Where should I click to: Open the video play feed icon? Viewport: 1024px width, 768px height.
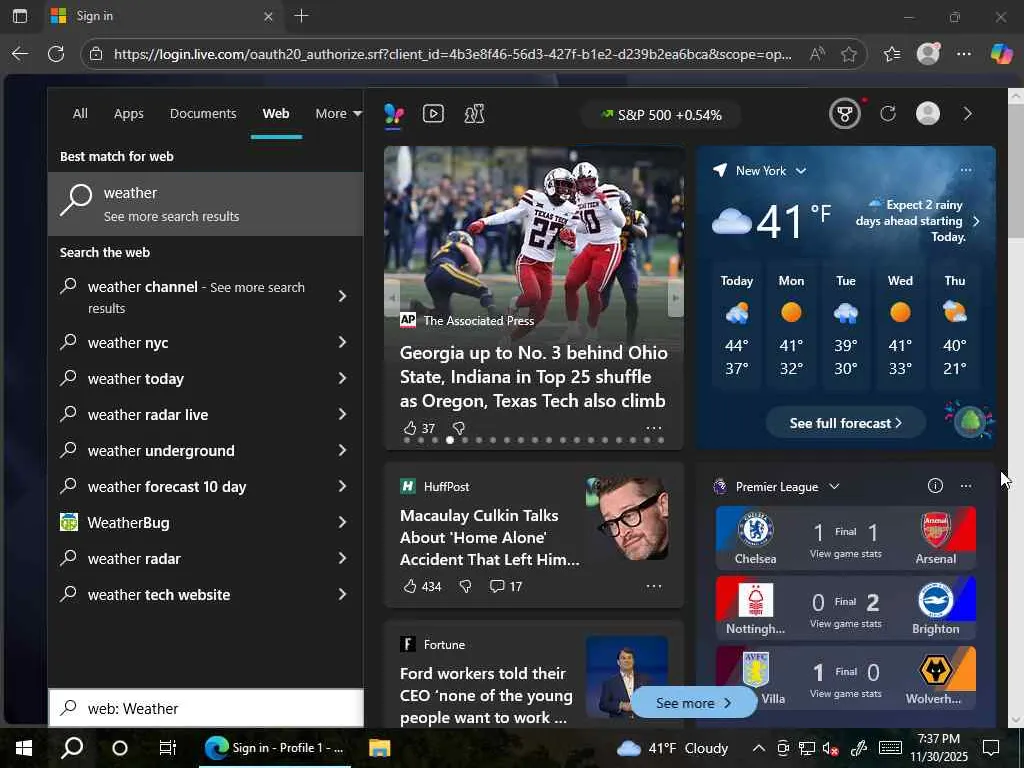click(x=433, y=114)
